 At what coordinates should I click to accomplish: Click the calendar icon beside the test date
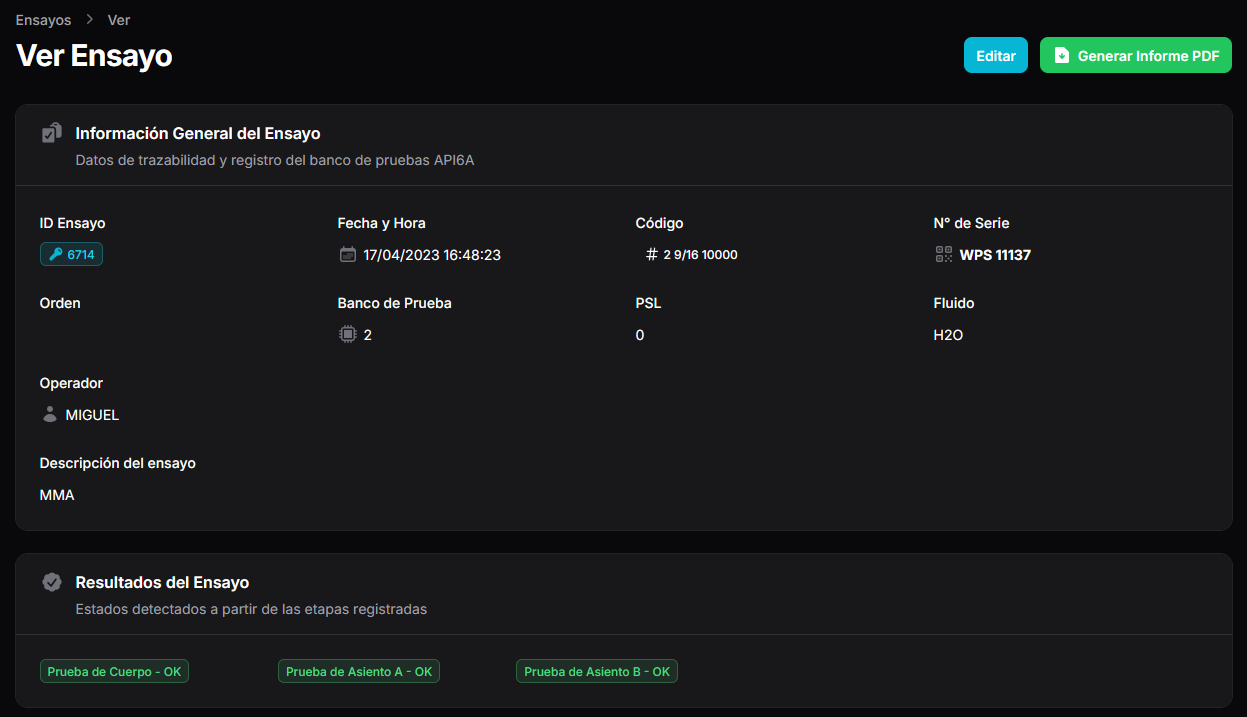pos(347,255)
